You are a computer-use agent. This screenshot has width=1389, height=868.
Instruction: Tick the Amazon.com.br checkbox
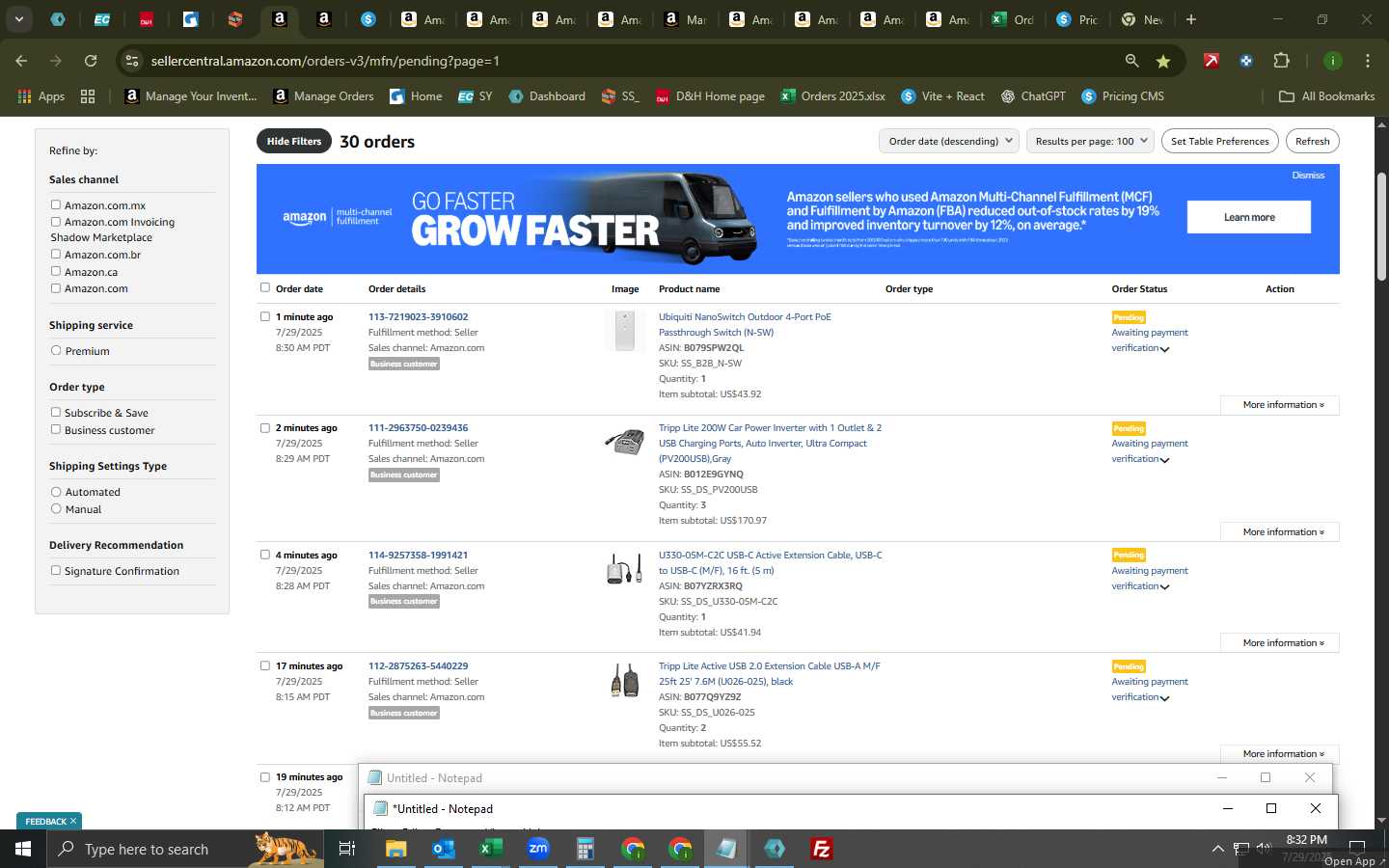[x=56, y=254]
